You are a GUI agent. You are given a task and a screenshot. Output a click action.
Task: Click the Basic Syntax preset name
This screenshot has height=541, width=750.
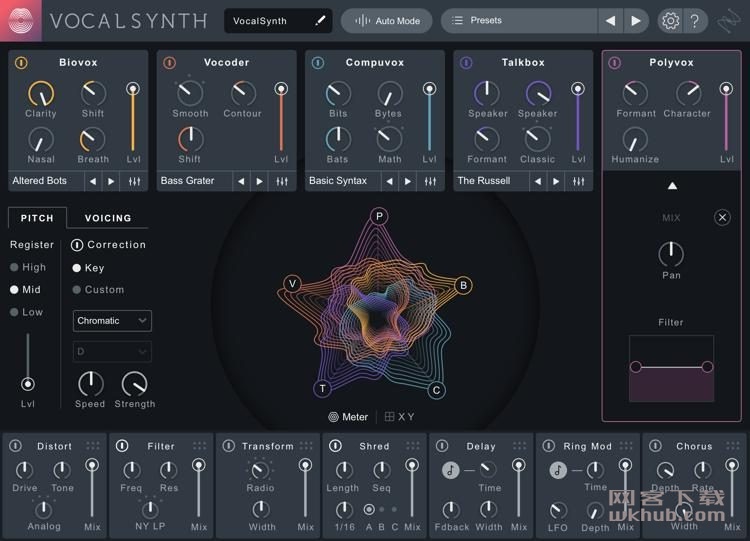[x=338, y=181]
